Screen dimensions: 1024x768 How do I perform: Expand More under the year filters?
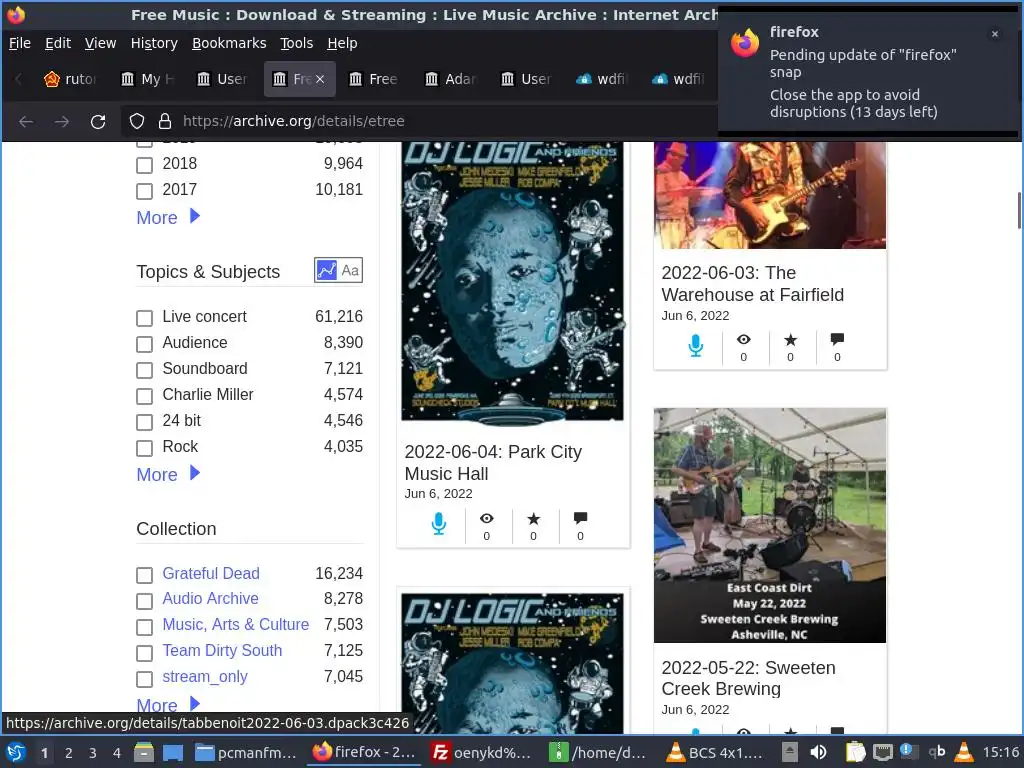pyautogui.click(x=168, y=217)
